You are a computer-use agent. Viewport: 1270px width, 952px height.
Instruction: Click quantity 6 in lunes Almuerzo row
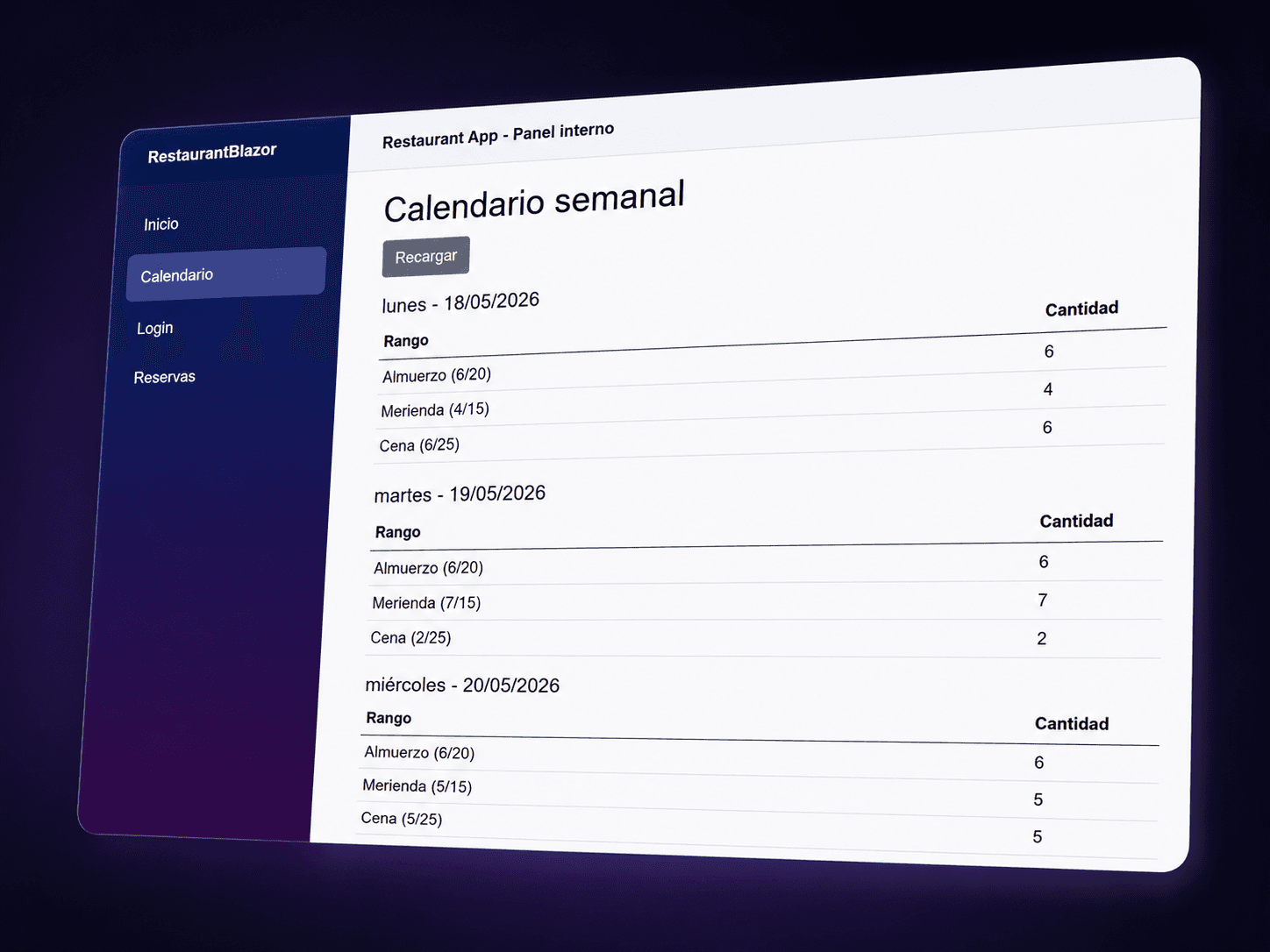click(x=1049, y=352)
